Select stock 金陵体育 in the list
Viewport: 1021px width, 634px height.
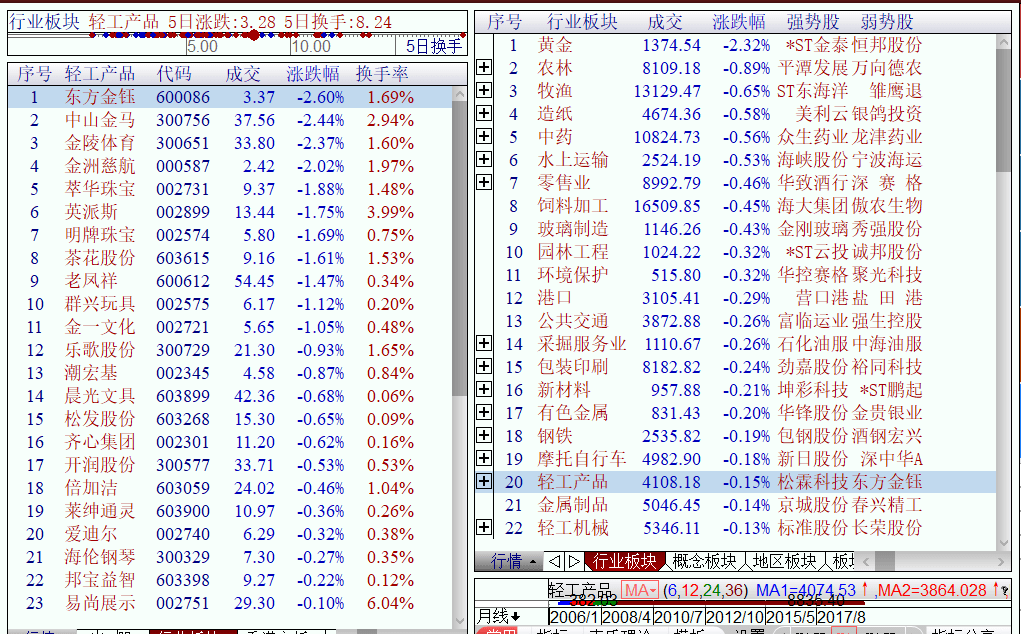[x=230, y=143]
